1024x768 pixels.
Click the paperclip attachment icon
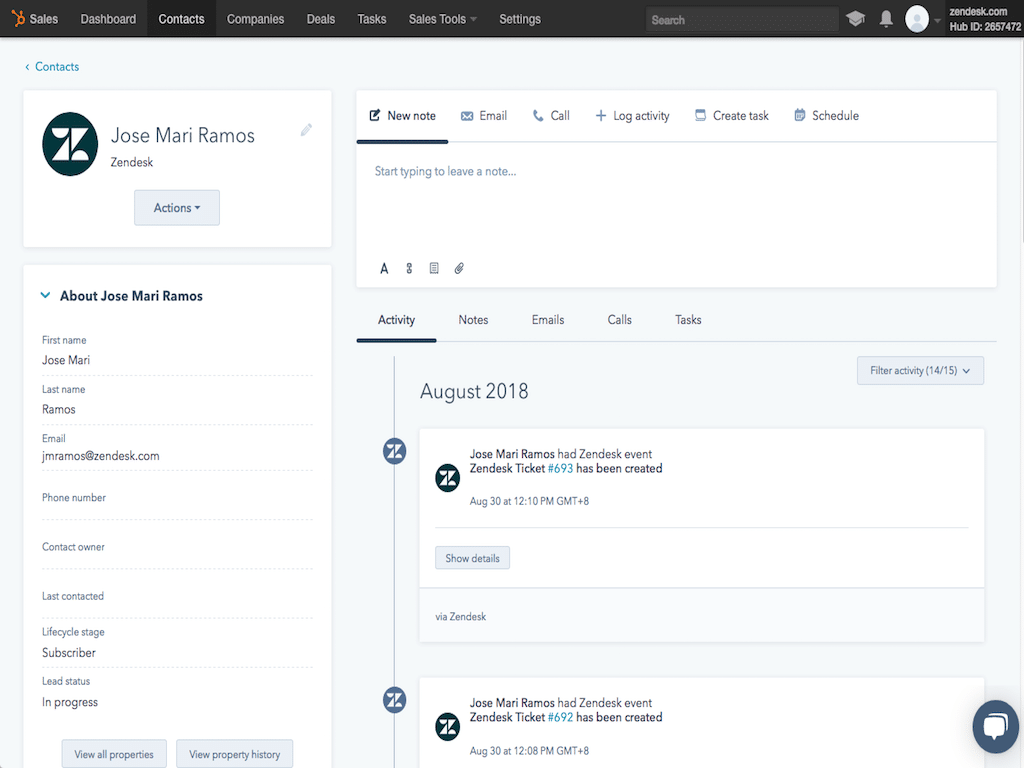tap(459, 268)
